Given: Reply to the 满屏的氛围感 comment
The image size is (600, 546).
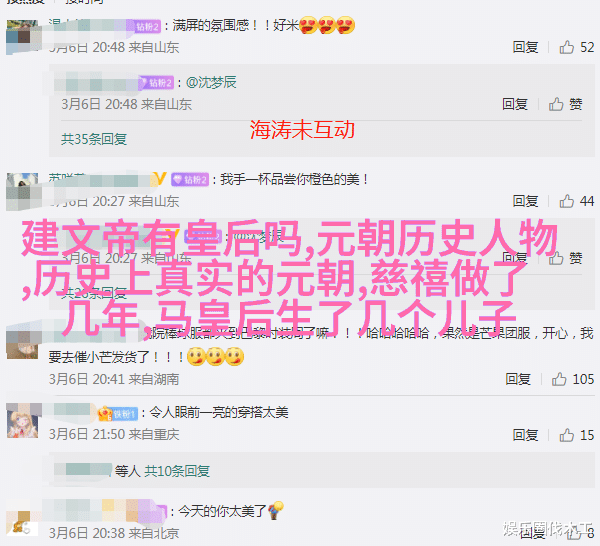Looking at the screenshot, I should [x=525, y=47].
